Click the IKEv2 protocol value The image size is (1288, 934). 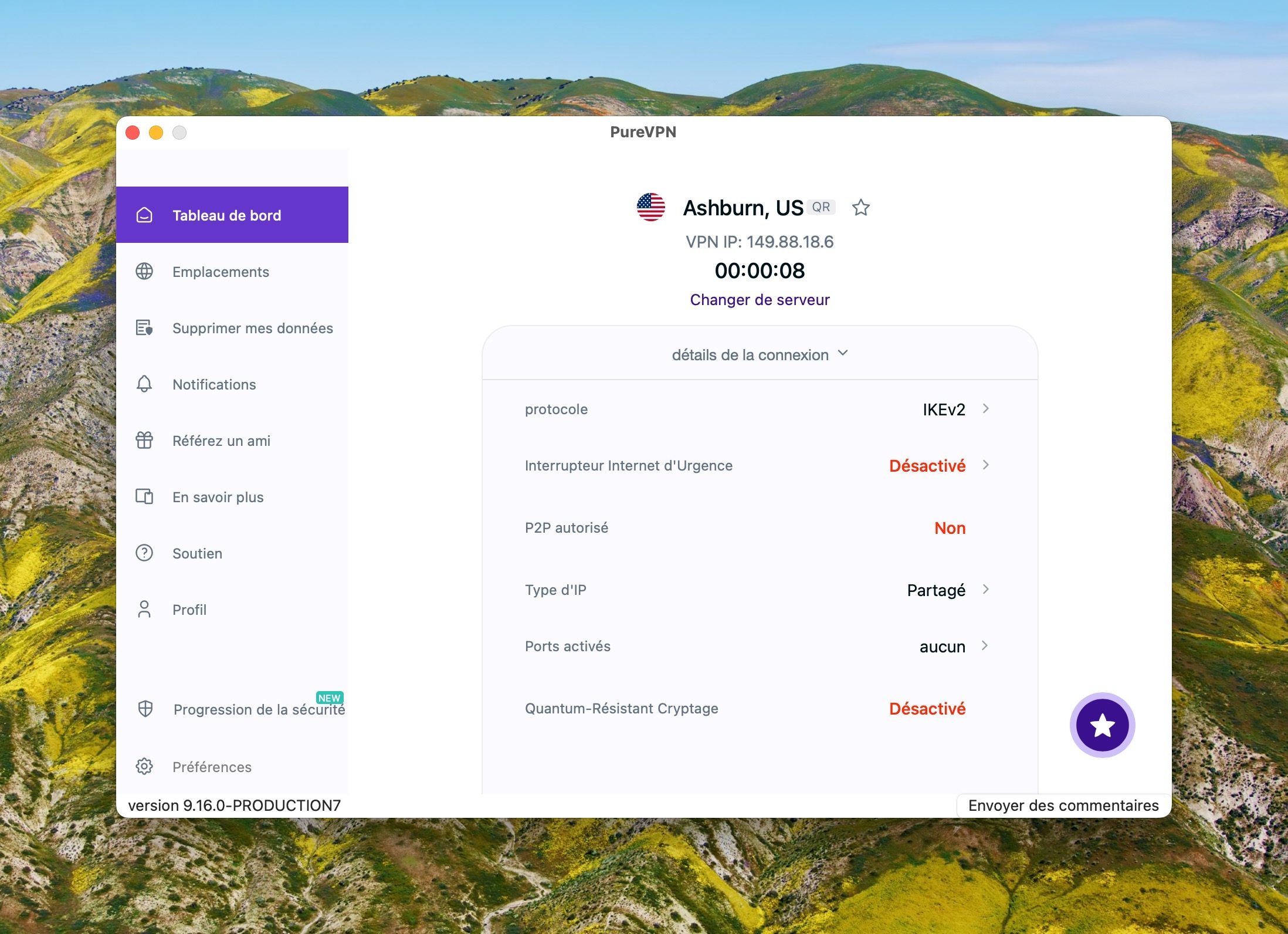(x=944, y=410)
